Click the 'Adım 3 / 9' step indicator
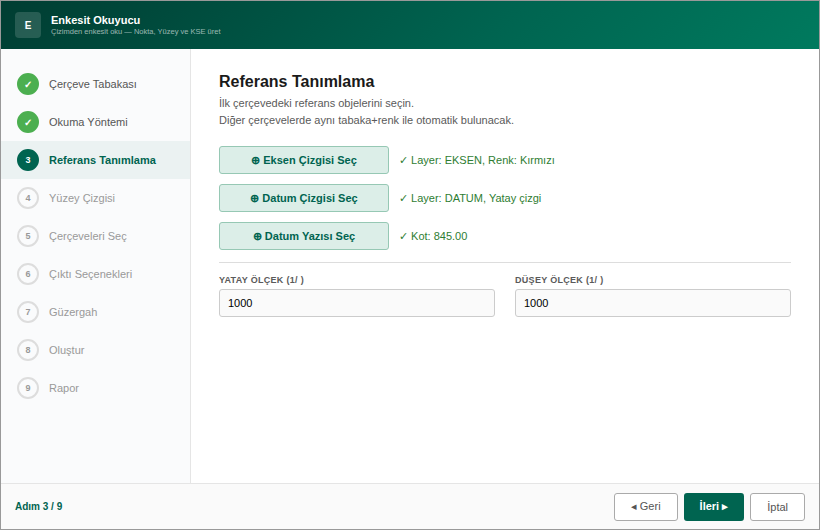 pos(39,506)
